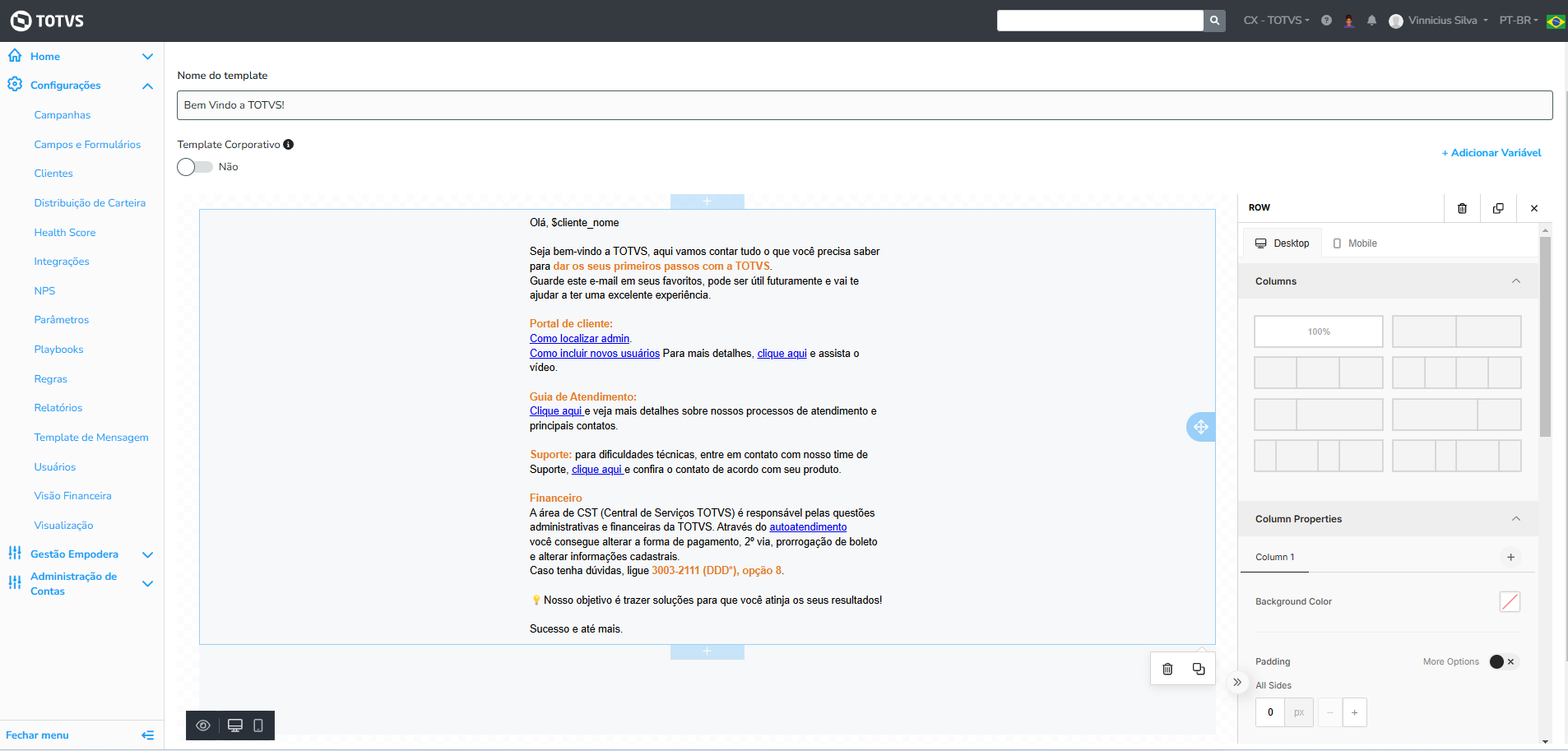This screenshot has width=1568, height=751.
Task: Click the right panel scrollbar thumb
Action: pyautogui.click(x=1545, y=336)
